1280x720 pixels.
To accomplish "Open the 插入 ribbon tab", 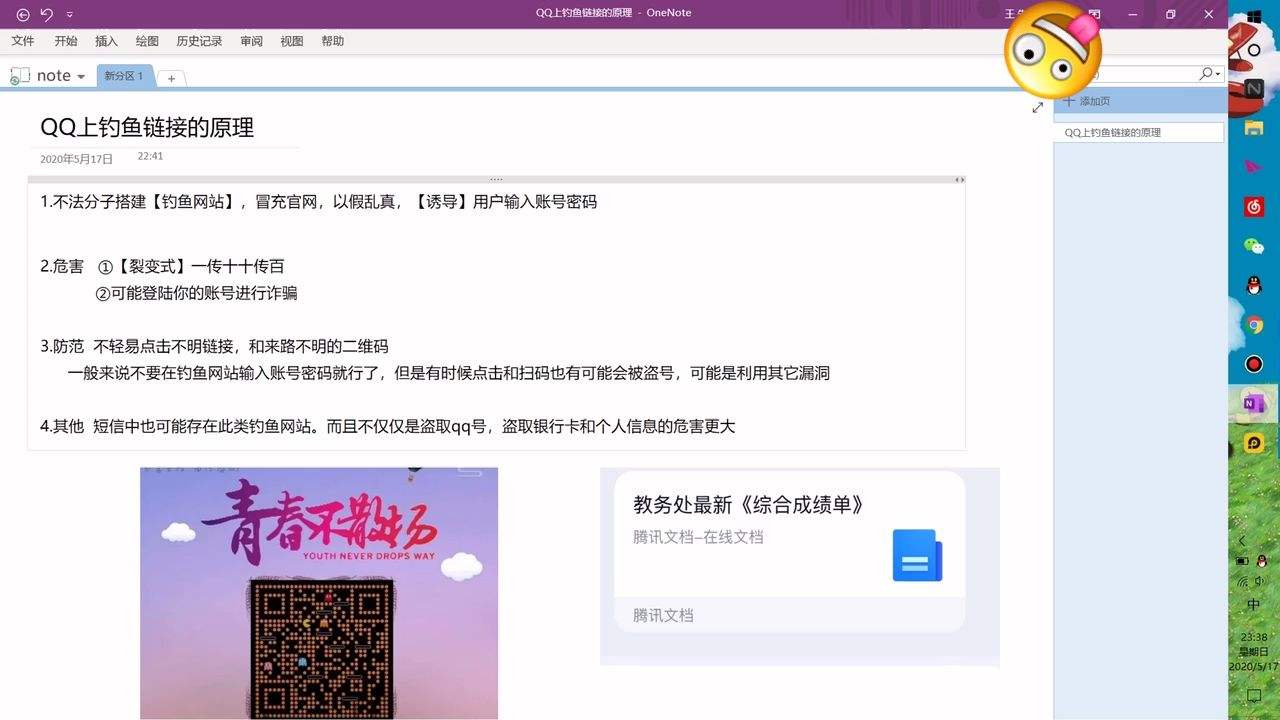I will (106, 41).
